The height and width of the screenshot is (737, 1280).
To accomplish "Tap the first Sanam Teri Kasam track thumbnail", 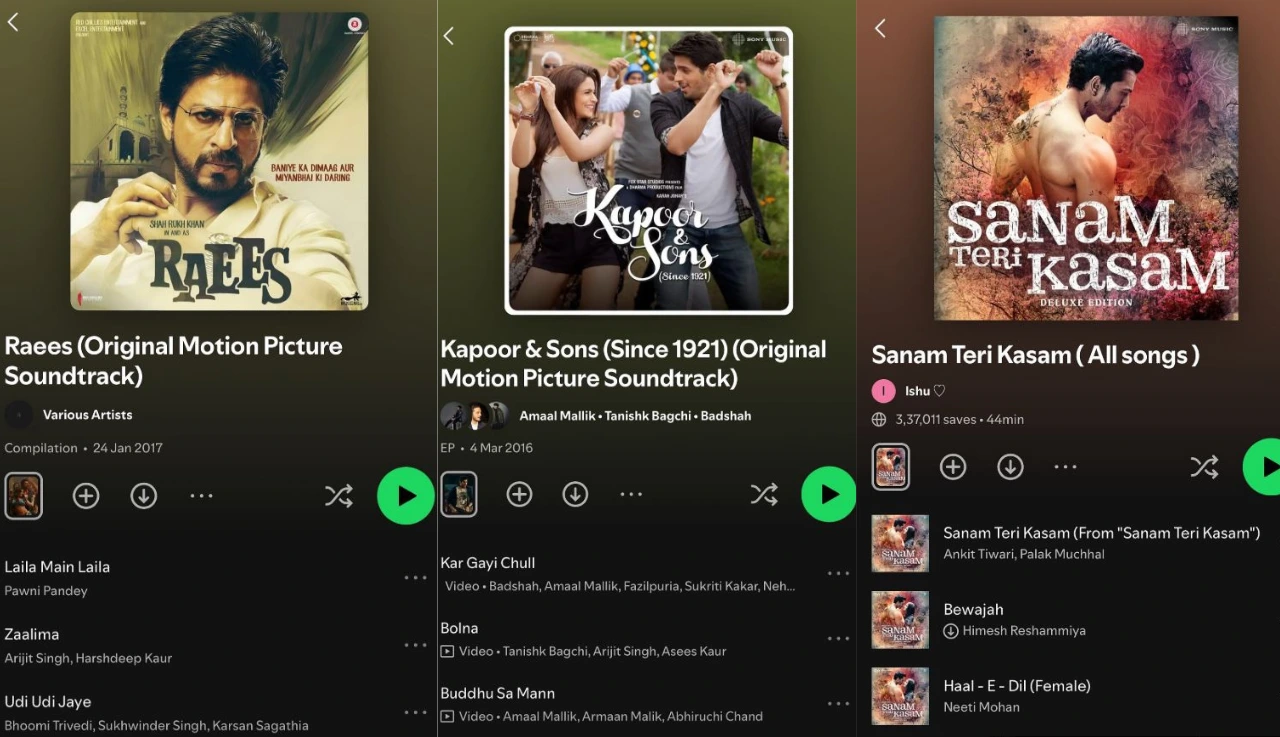I will click(x=900, y=543).
